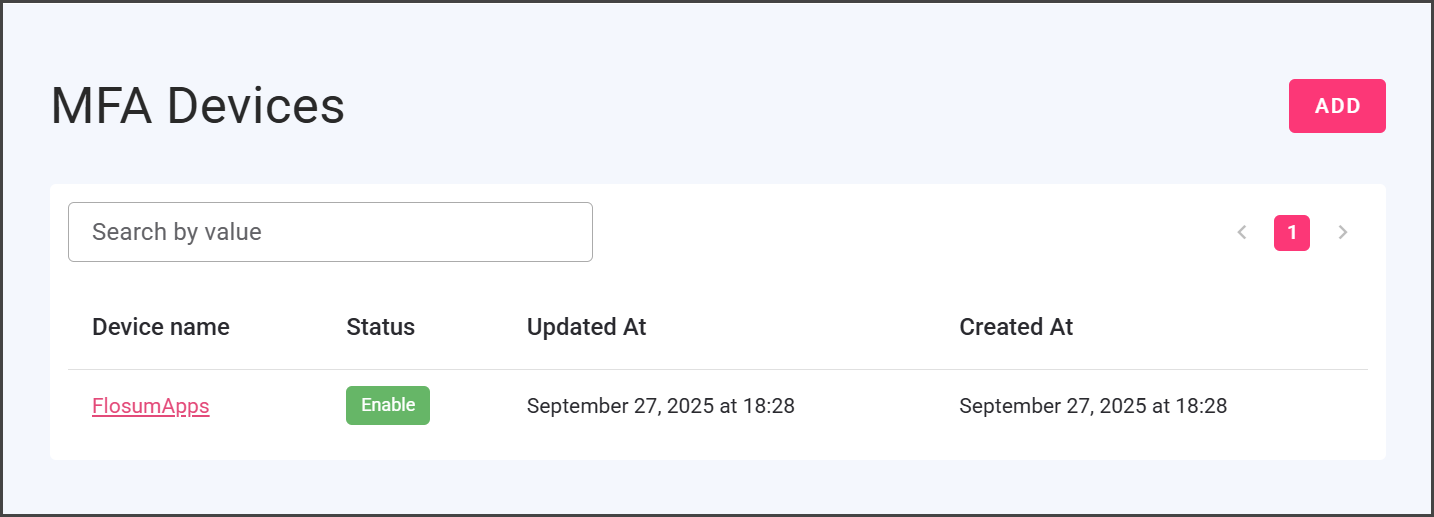The image size is (1434, 517).
Task: Sort by Device name column header
Action: [x=160, y=327]
